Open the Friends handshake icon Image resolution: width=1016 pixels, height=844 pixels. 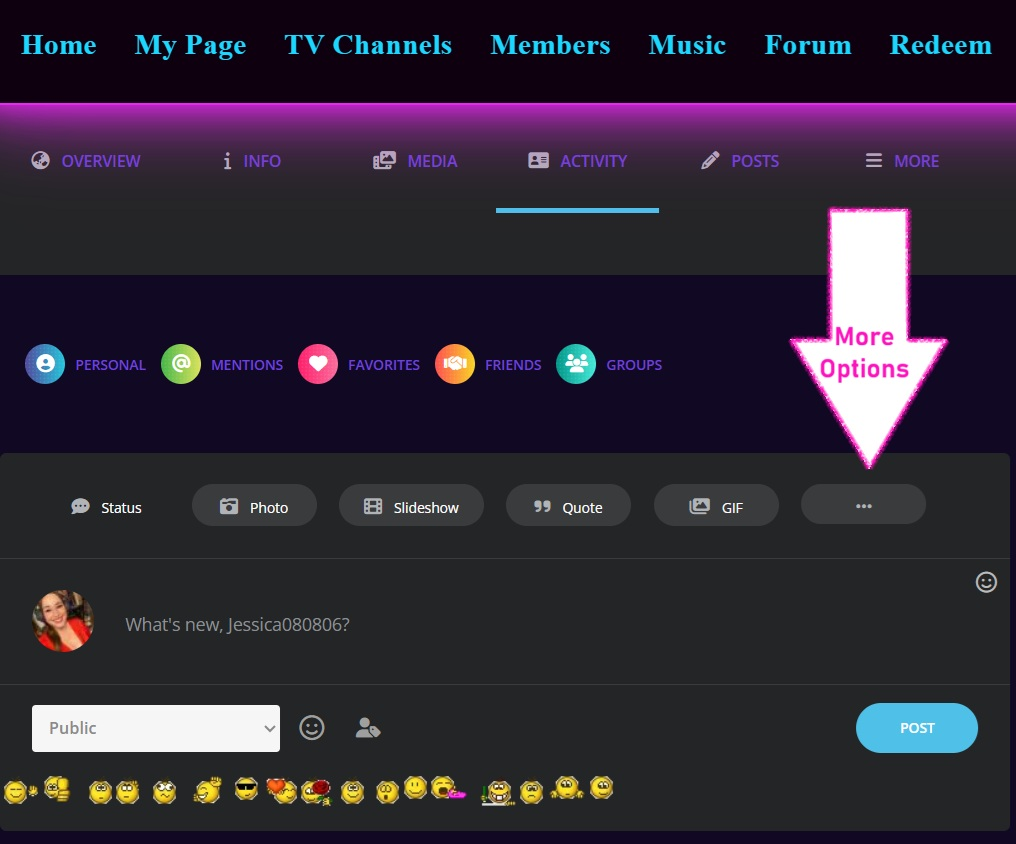tap(455, 365)
